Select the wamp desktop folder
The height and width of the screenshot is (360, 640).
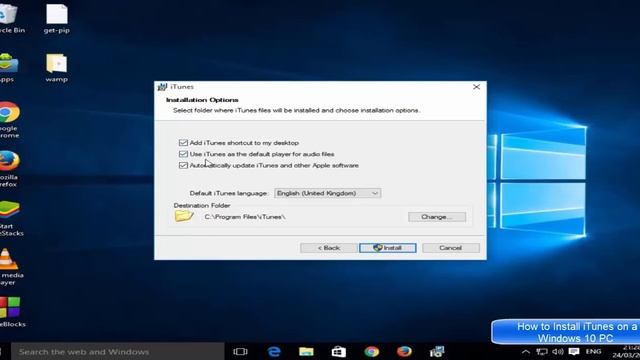(57, 68)
